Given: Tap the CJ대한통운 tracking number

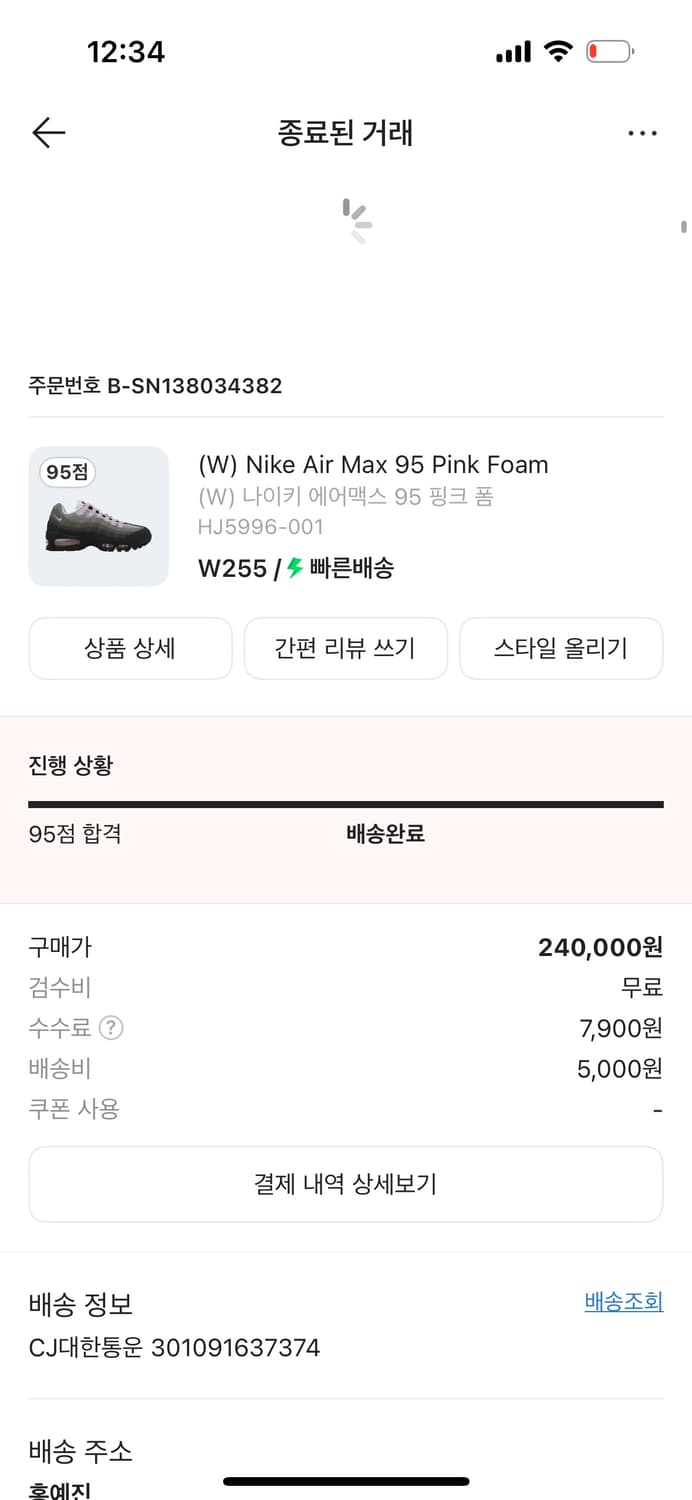Looking at the screenshot, I should point(173,1347).
